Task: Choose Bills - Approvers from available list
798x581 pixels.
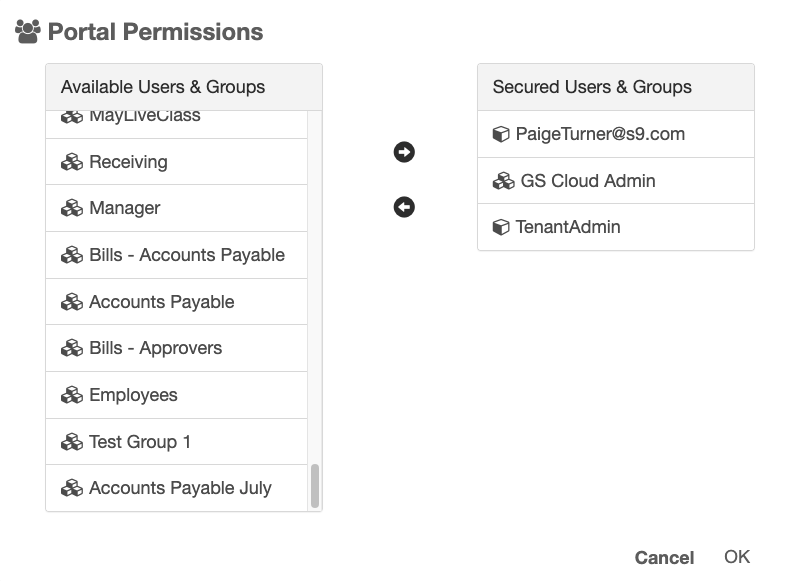Action: pyautogui.click(x=155, y=348)
